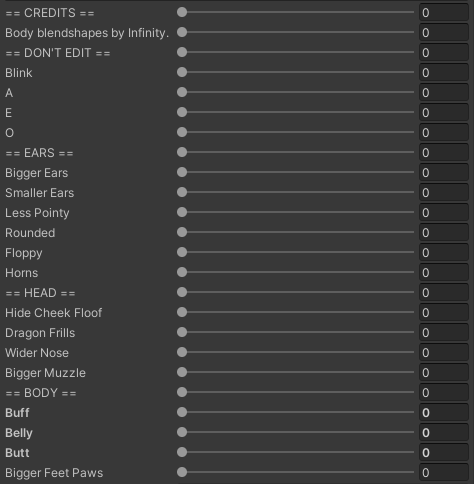
Task: Select the A viseme value field
Action: pyautogui.click(x=444, y=93)
